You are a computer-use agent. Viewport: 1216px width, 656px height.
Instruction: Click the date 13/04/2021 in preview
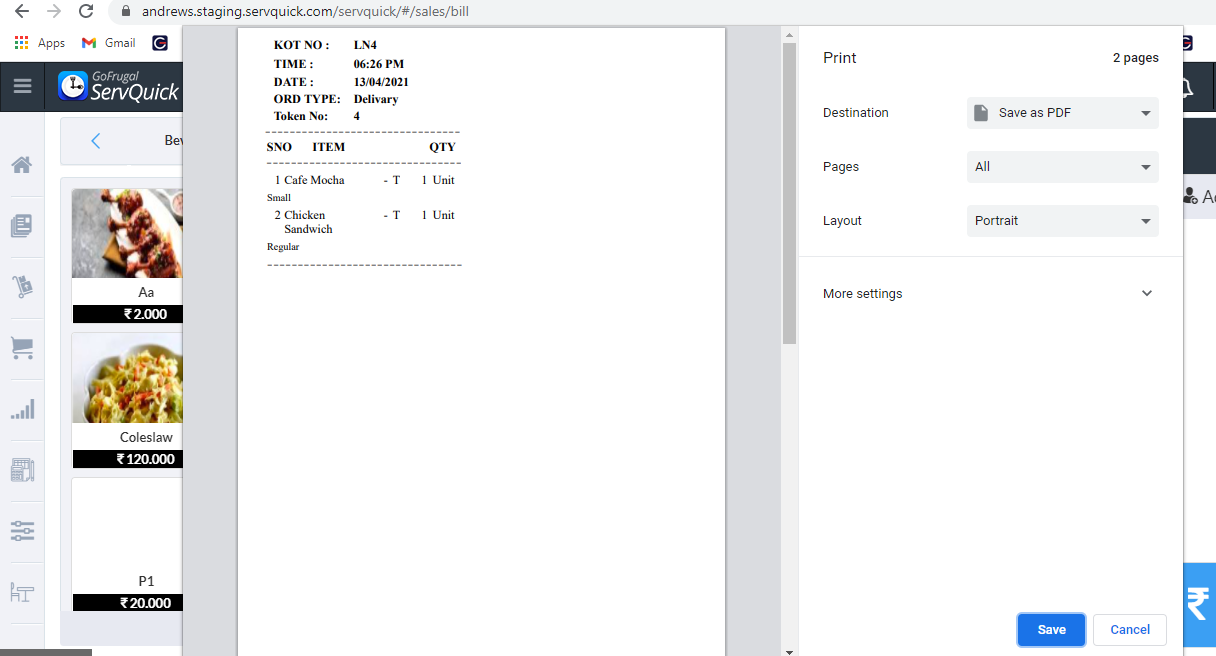pyautogui.click(x=381, y=82)
